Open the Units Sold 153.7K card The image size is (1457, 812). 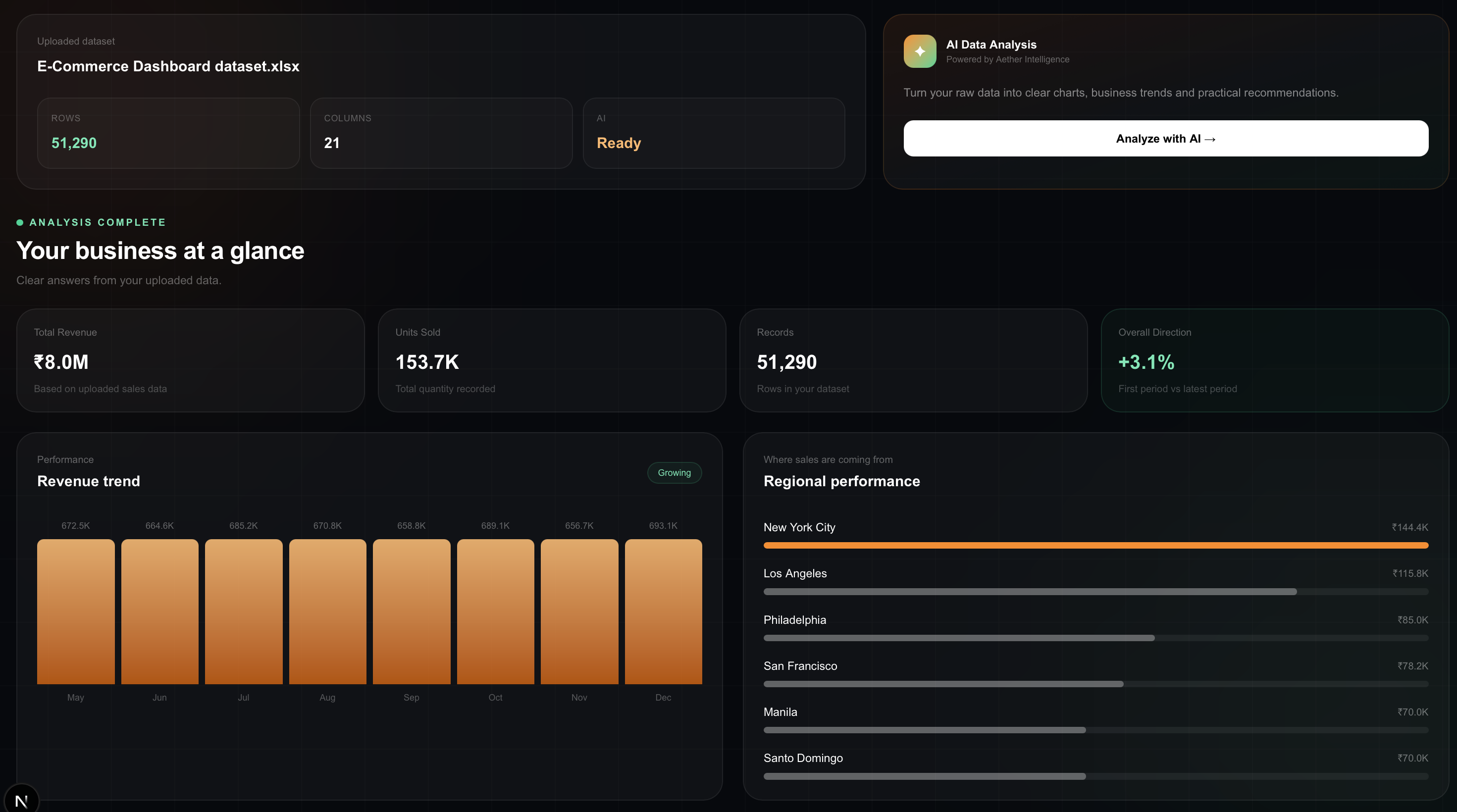click(552, 360)
